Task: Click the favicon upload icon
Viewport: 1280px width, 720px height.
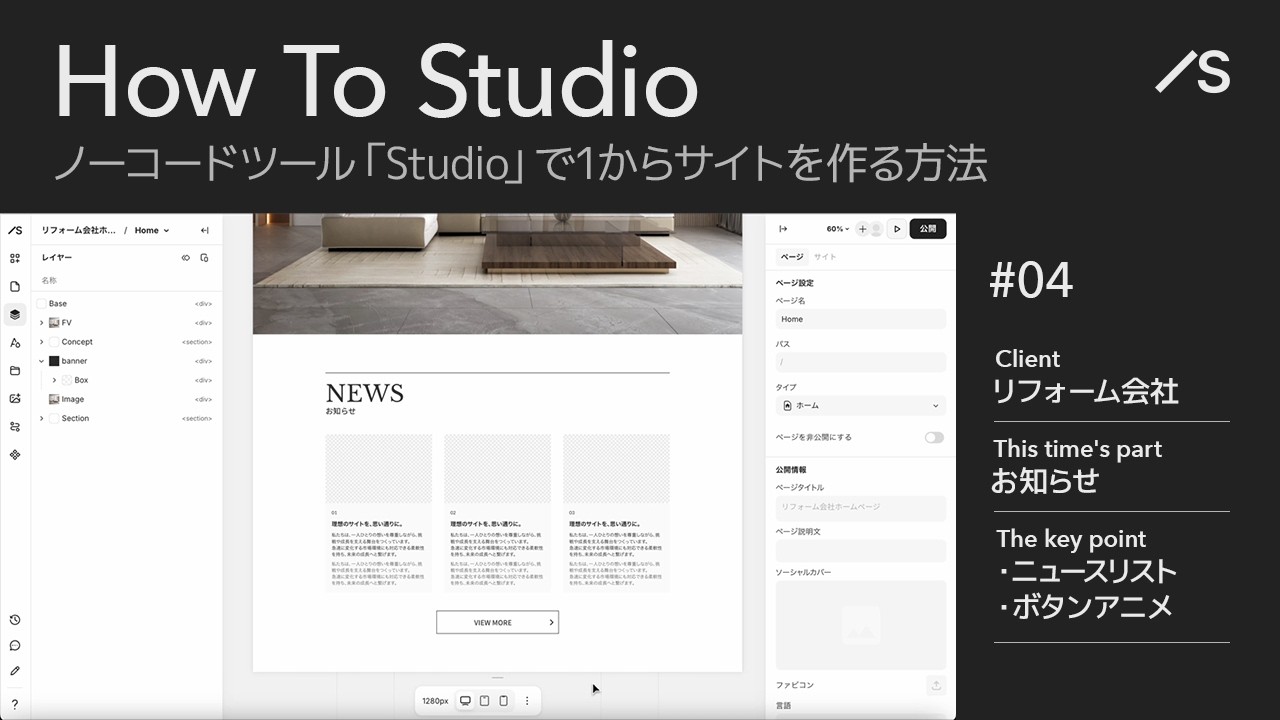Action: point(936,685)
